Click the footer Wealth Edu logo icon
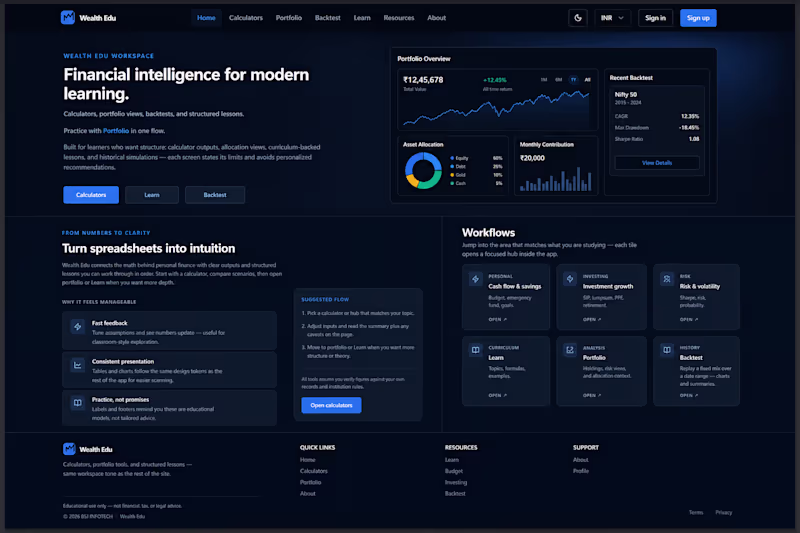Image resolution: width=800 pixels, height=533 pixels. click(69, 449)
